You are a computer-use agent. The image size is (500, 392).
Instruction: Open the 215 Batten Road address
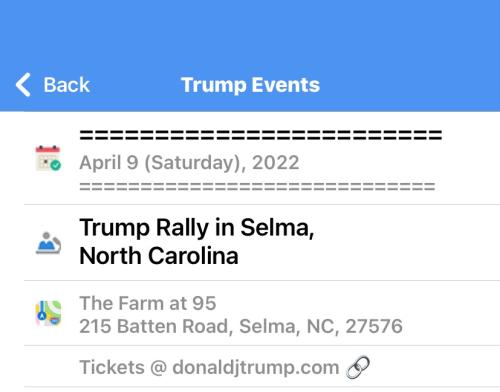[241, 326]
